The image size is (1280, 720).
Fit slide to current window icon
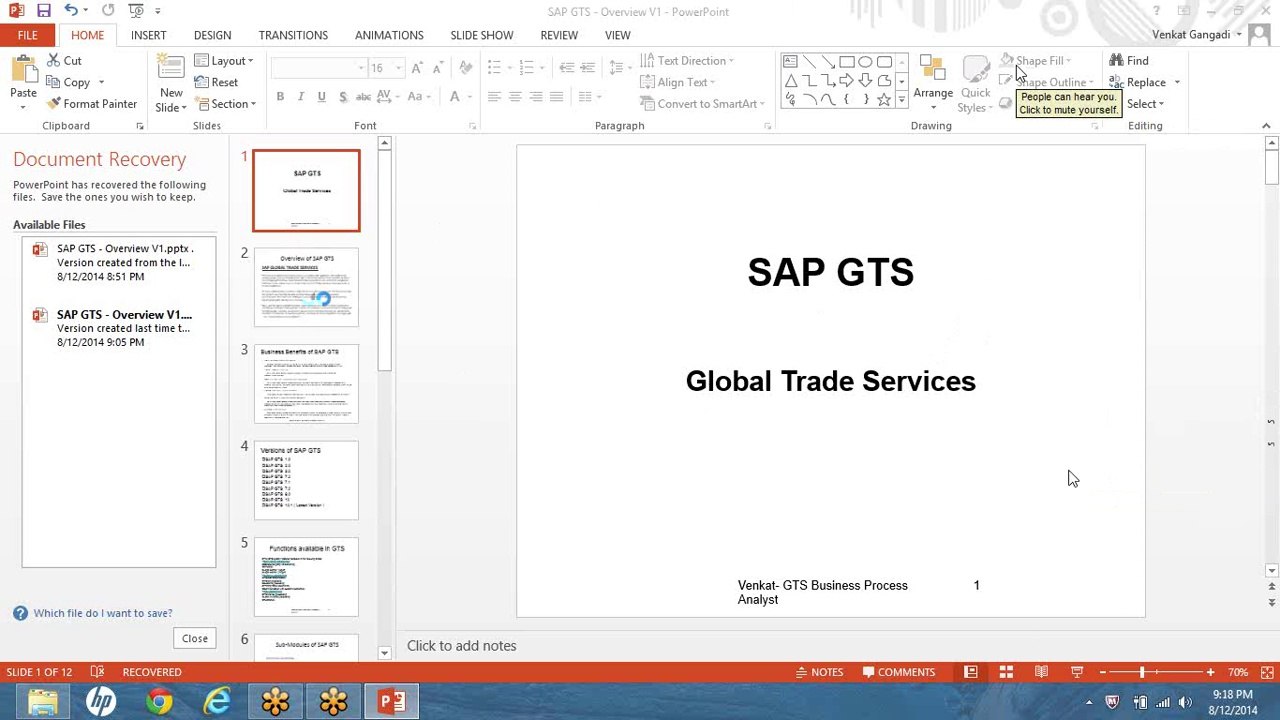coord(1268,672)
